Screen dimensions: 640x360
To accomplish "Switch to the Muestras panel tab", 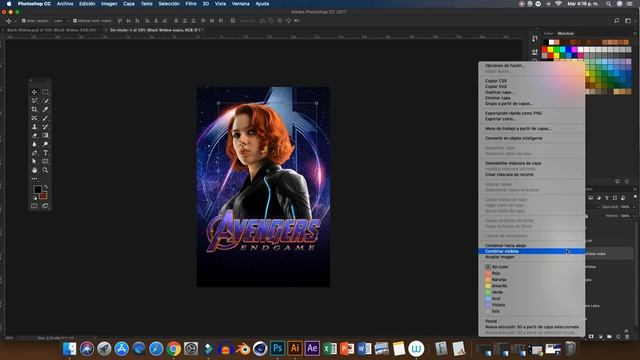I will coord(566,33).
